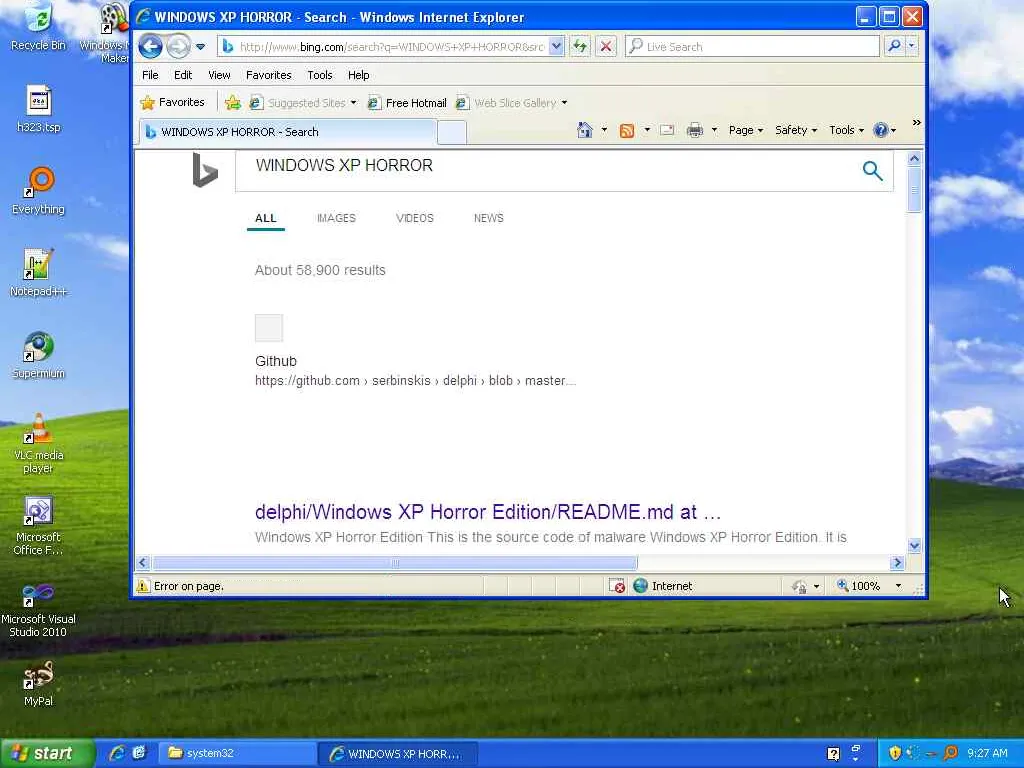1024x768 pixels.
Task: Open the command bar Tools dropdown
Action: pos(846,130)
